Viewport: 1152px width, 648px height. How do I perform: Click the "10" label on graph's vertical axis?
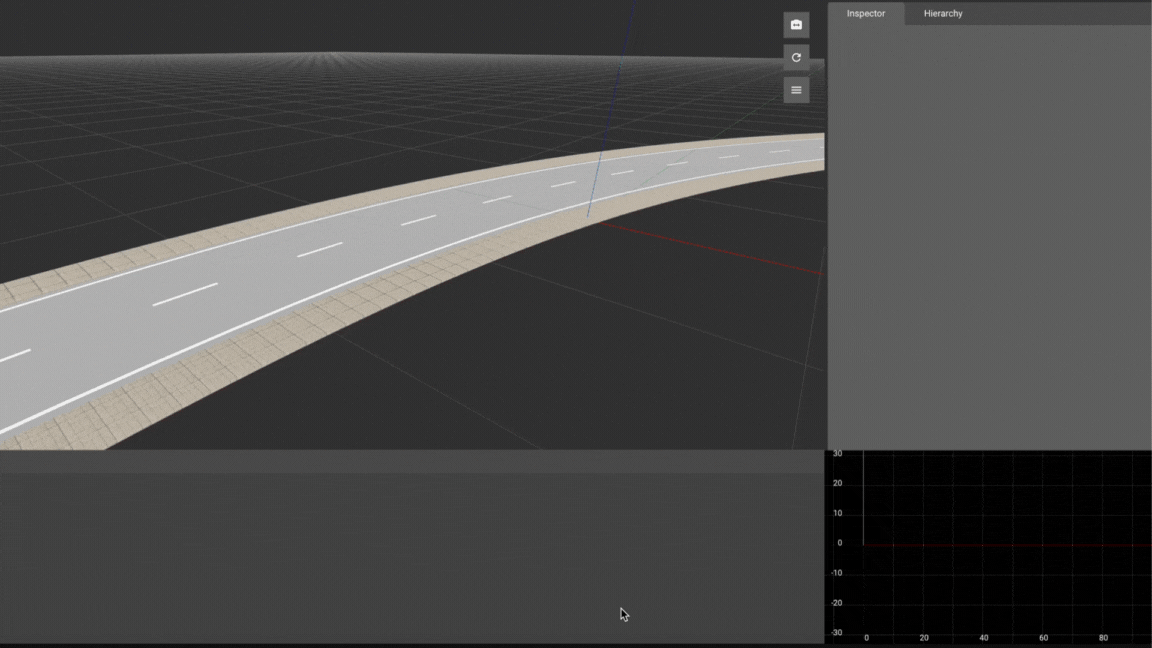click(x=838, y=513)
